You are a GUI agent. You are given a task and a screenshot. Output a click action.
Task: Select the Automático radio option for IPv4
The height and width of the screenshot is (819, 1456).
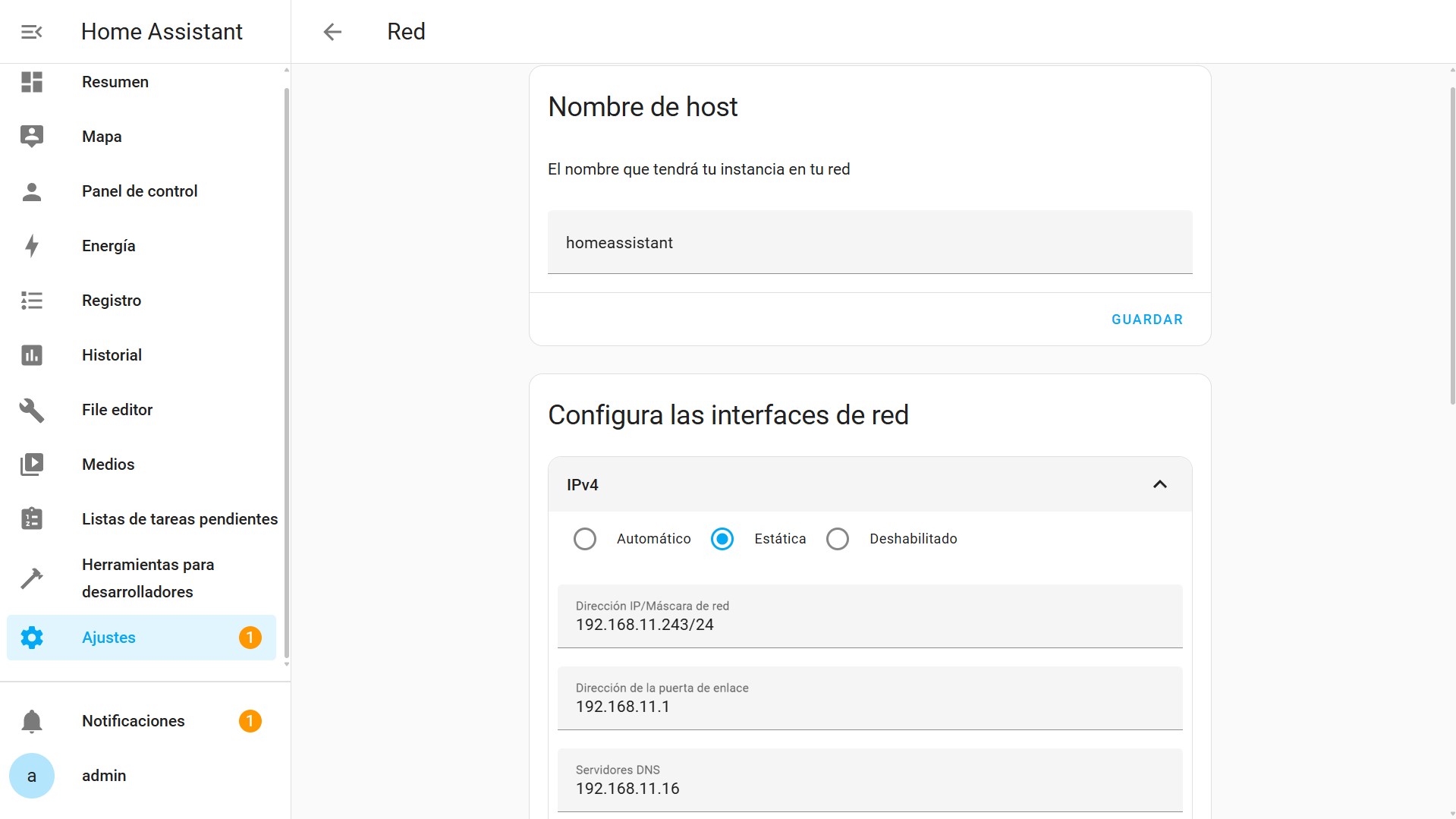tap(585, 538)
